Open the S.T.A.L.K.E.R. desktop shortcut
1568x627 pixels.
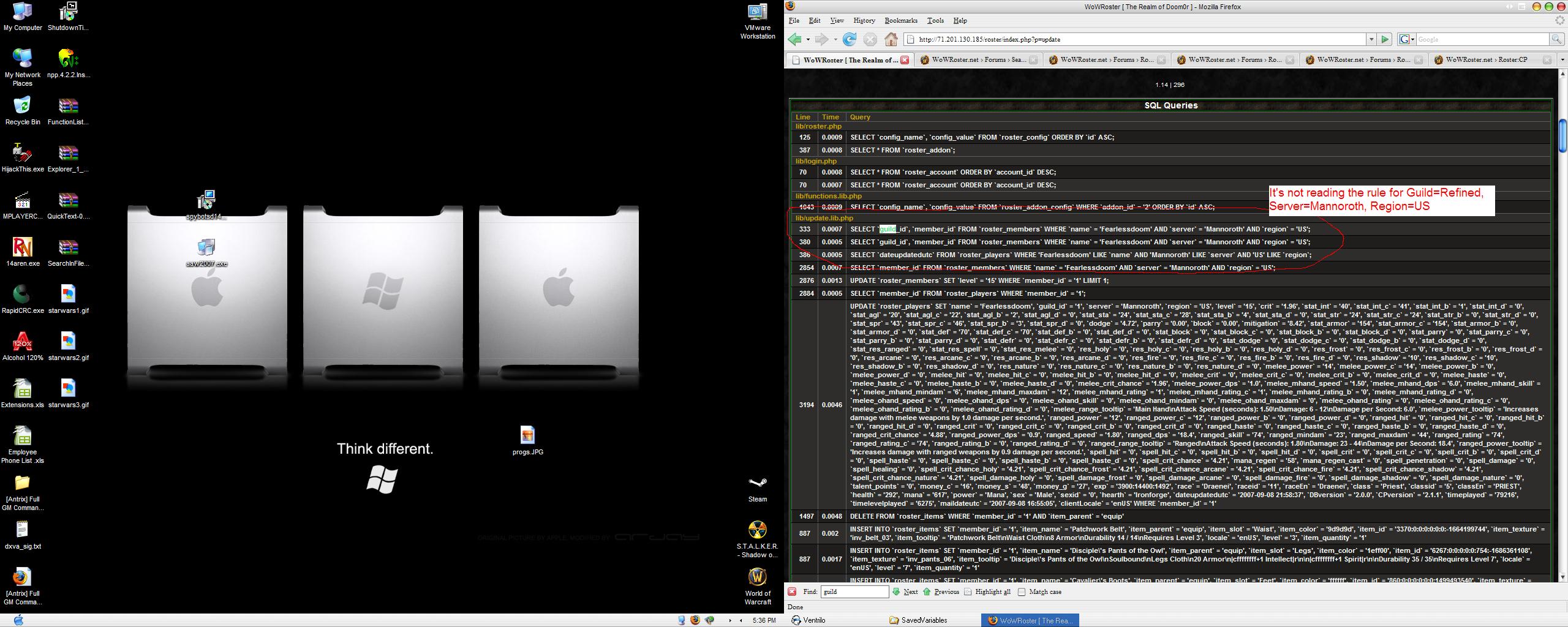758,539
